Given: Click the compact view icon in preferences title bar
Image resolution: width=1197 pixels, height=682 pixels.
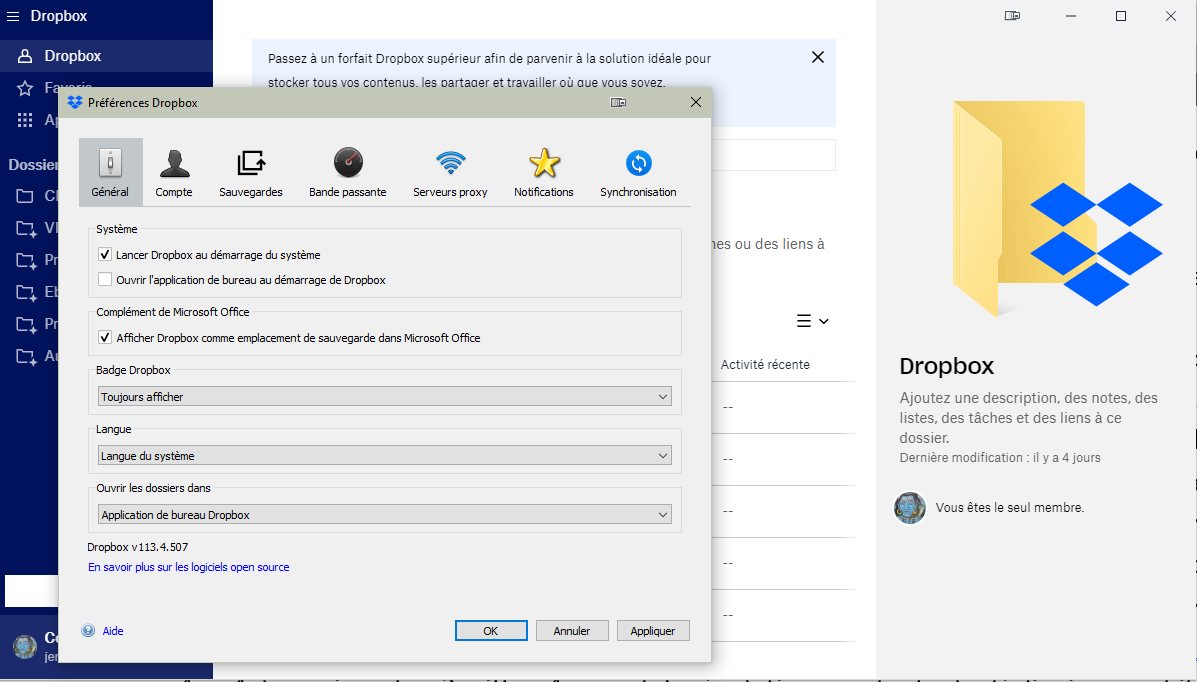Looking at the screenshot, I should tap(618, 102).
